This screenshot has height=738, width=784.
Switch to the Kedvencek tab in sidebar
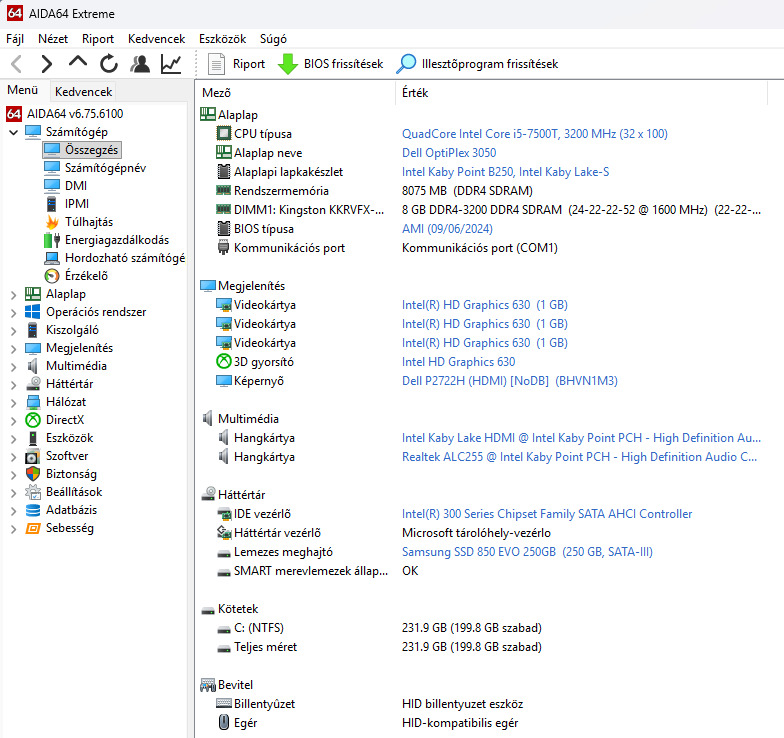point(84,92)
